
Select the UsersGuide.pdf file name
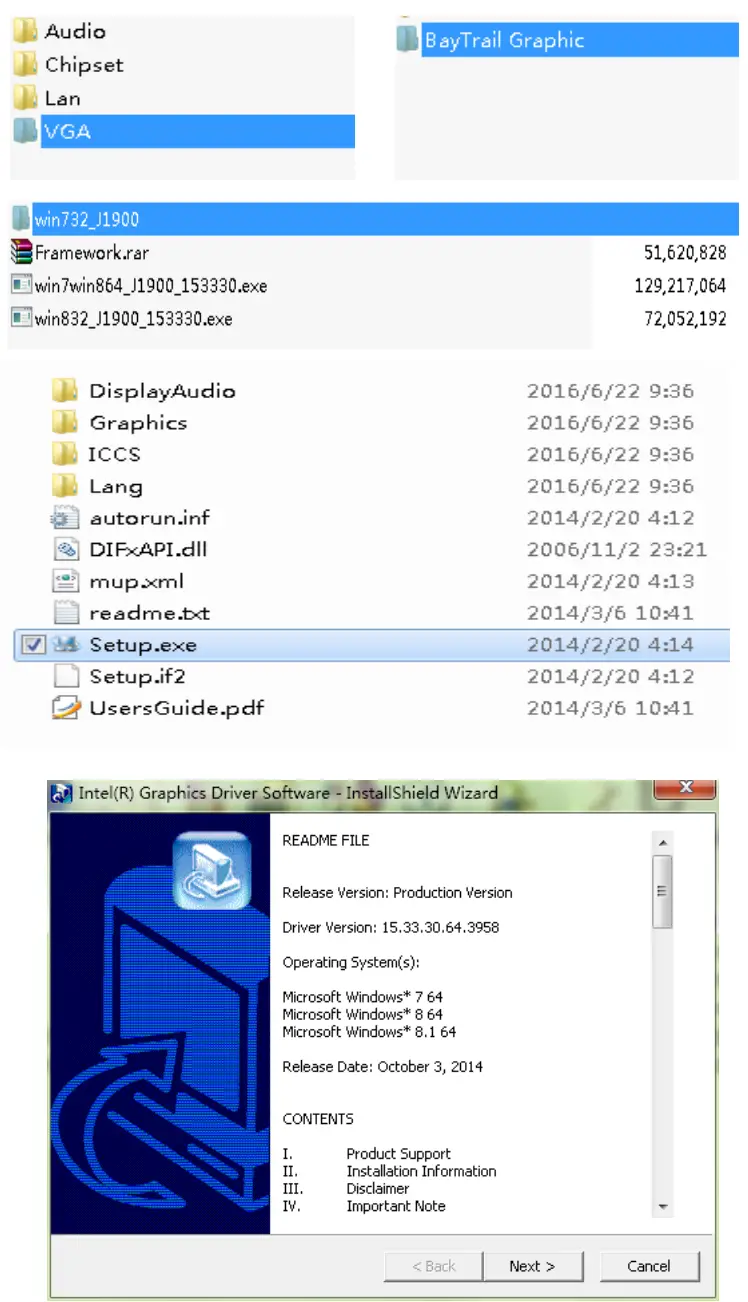[x=176, y=708]
